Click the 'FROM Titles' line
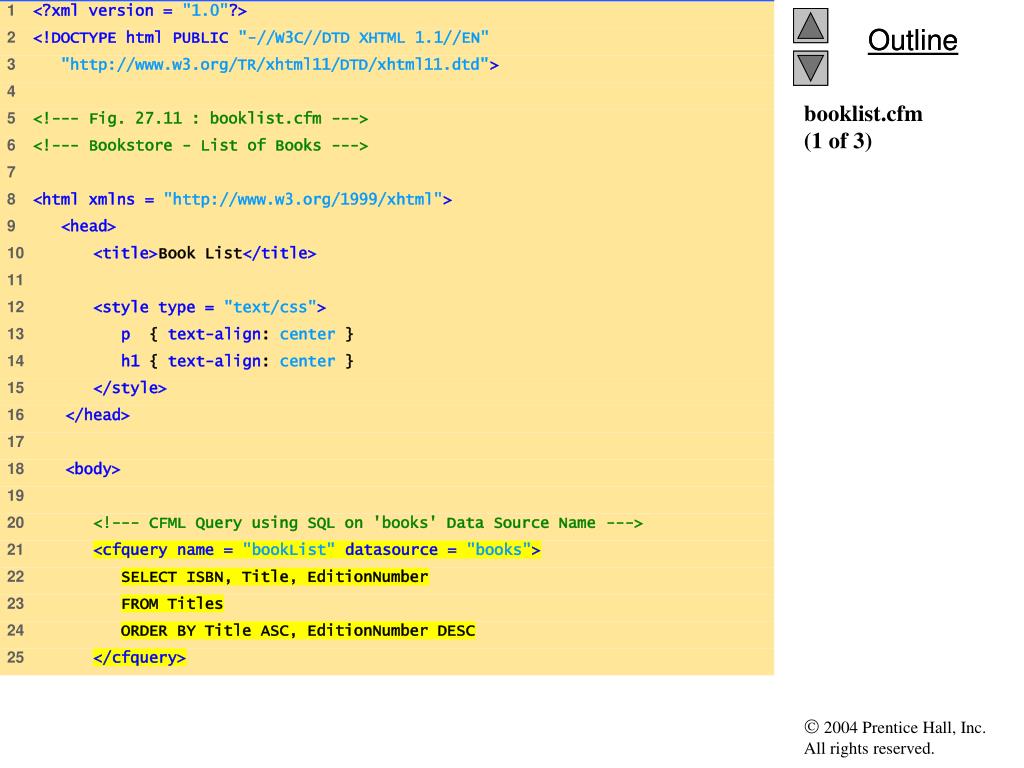The height and width of the screenshot is (768, 1024). [172, 603]
